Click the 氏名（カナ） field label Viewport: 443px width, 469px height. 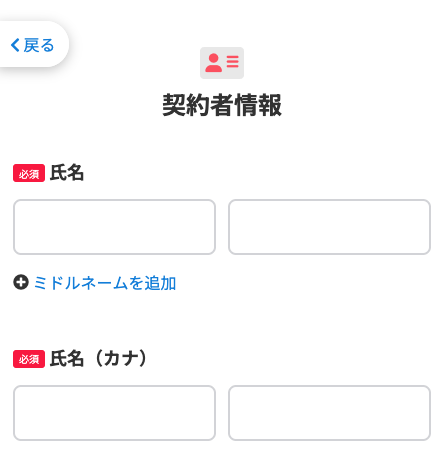point(99,359)
